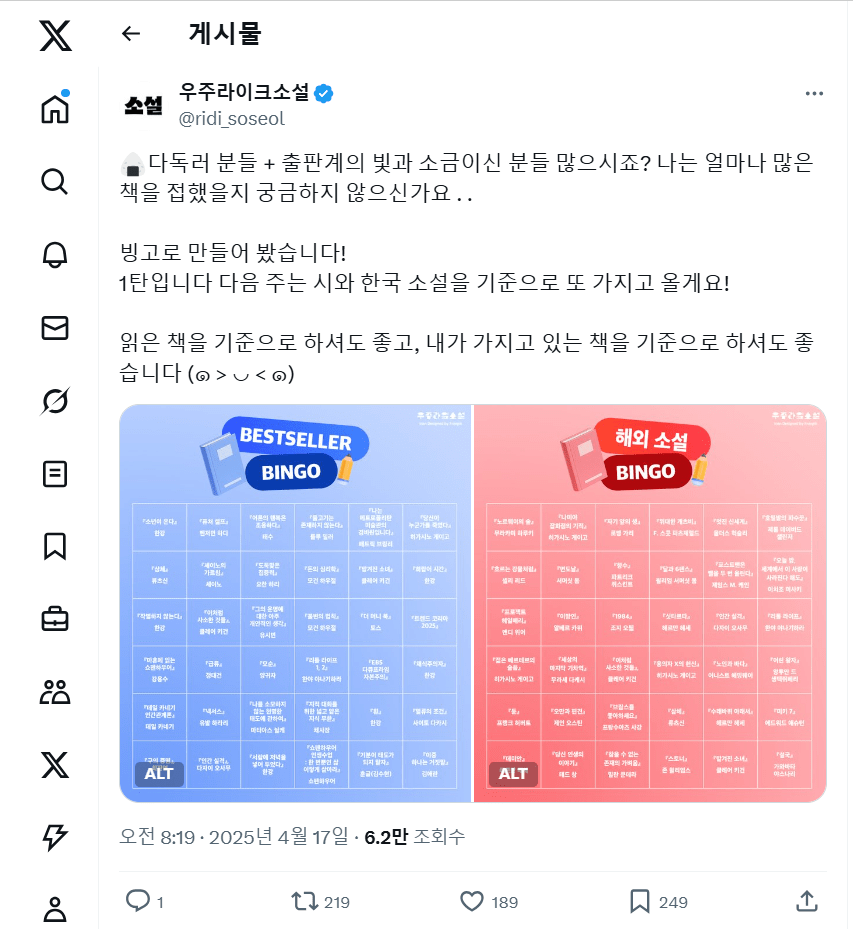Bookmark this post
The image size is (853, 929).
(x=640, y=901)
